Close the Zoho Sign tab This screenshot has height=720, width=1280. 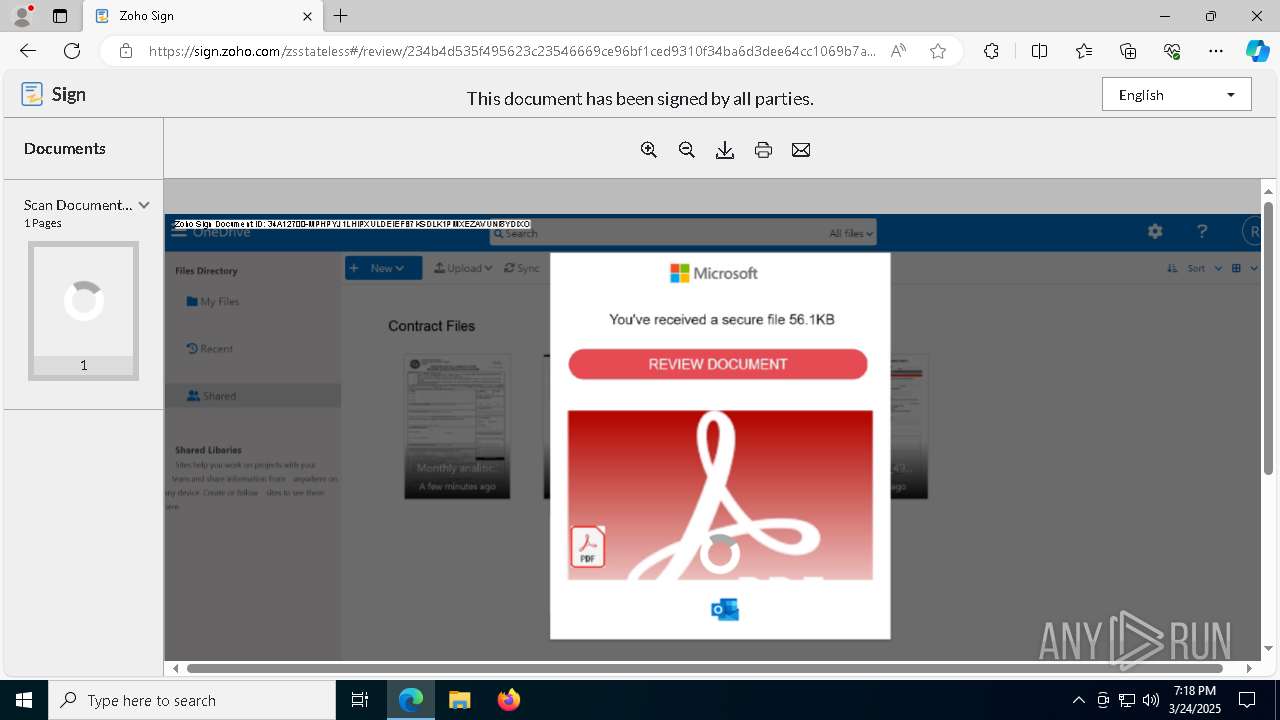pyautogui.click(x=307, y=16)
